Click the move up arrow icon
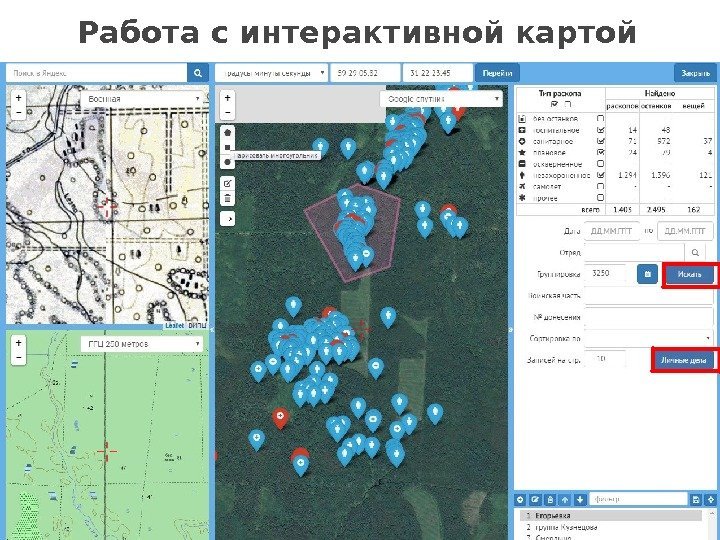The width and height of the screenshot is (720, 540). [565, 500]
